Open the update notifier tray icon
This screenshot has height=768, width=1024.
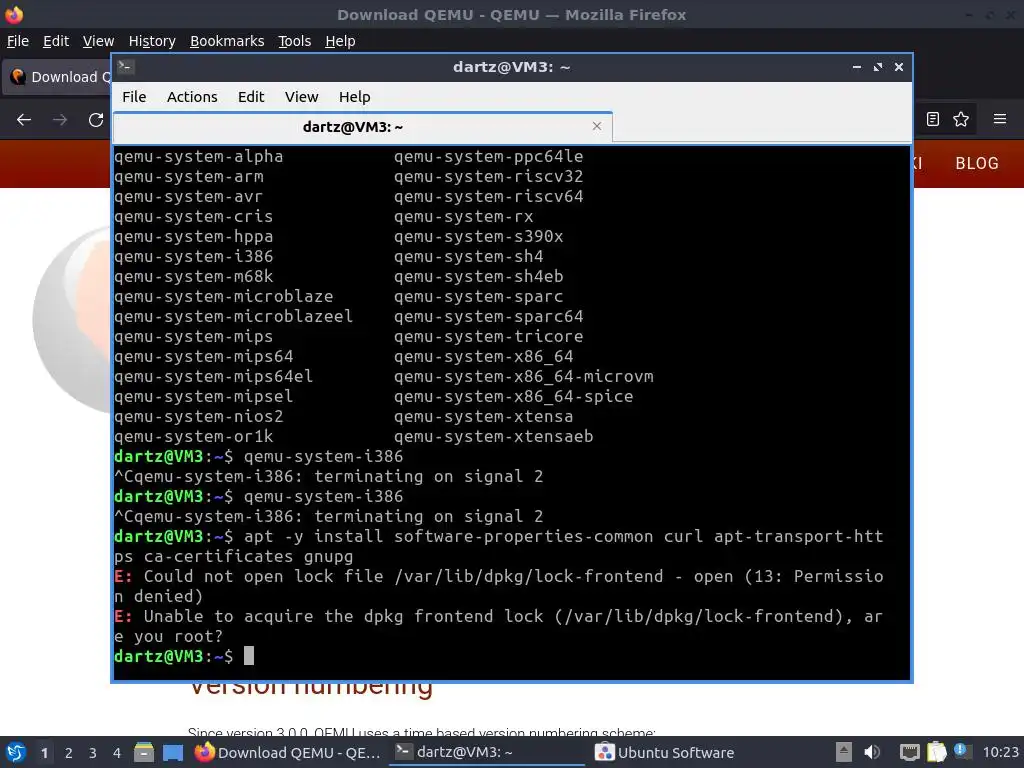[961, 751]
